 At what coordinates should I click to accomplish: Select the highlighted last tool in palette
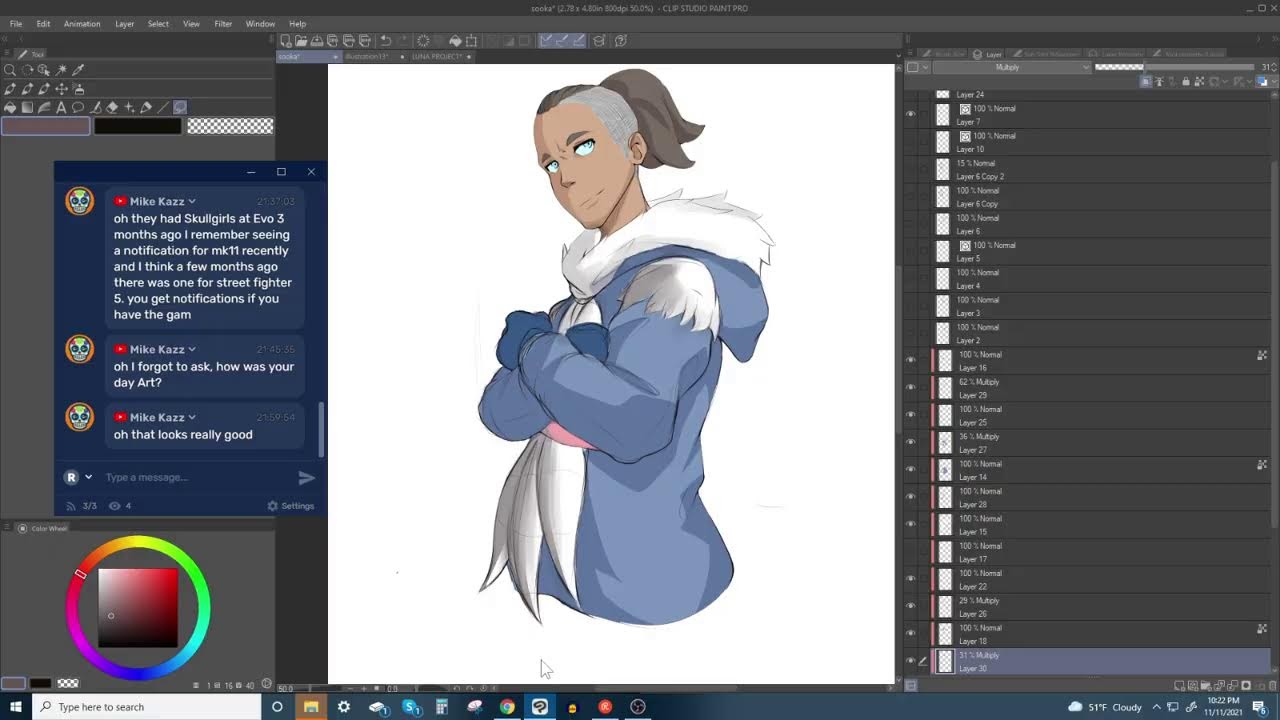(180, 107)
